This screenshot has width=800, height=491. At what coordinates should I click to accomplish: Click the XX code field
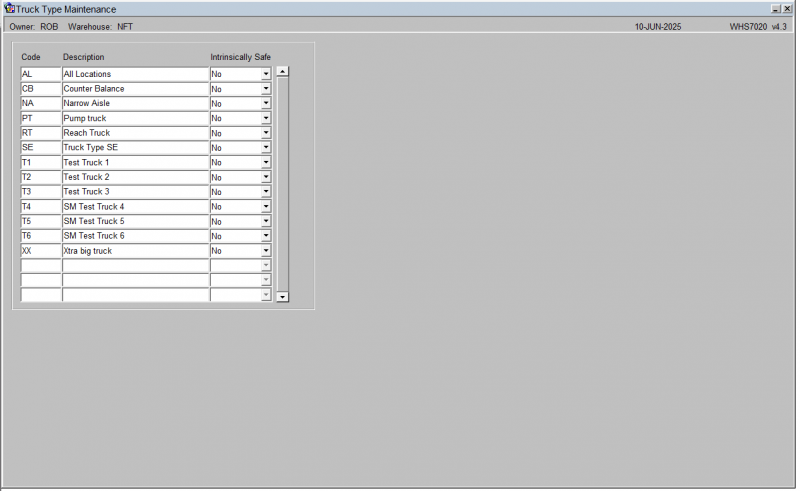(x=41, y=251)
